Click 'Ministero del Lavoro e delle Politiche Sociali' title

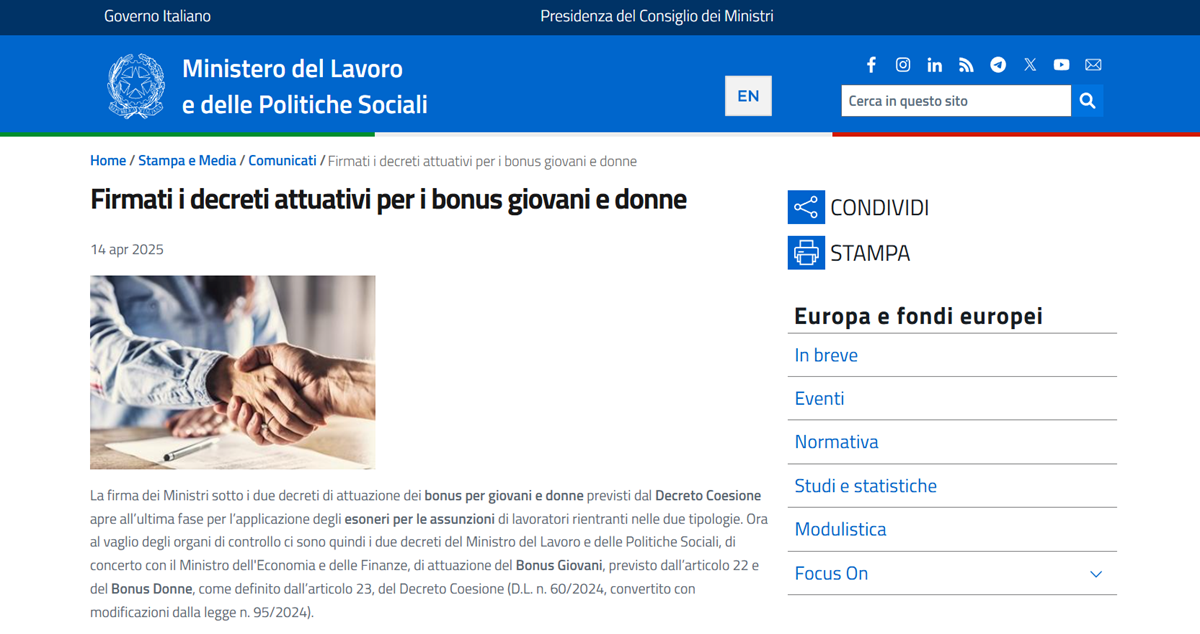tap(304, 86)
